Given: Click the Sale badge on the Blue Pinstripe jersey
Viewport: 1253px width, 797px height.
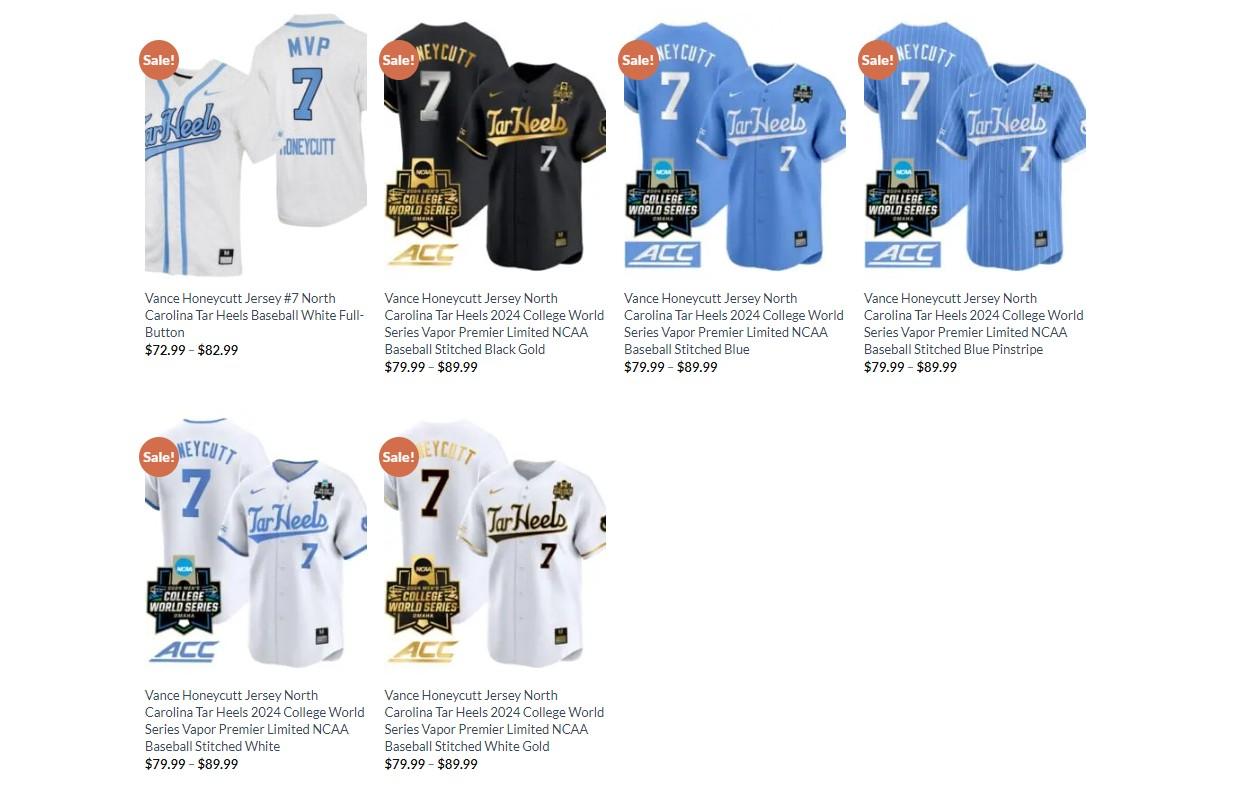Looking at the screenshot, I should click(878, 59).
